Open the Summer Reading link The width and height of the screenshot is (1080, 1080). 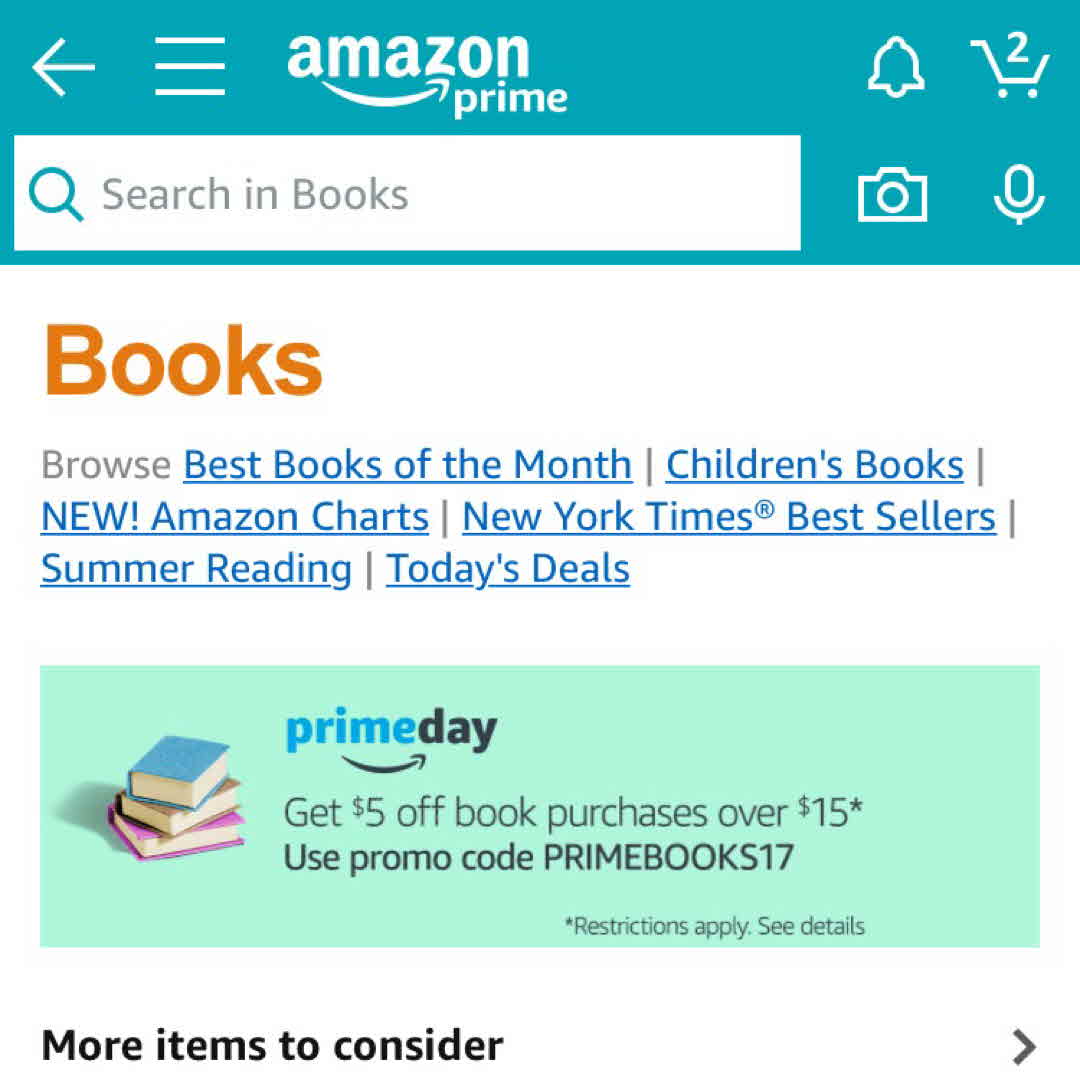point(196,569)
